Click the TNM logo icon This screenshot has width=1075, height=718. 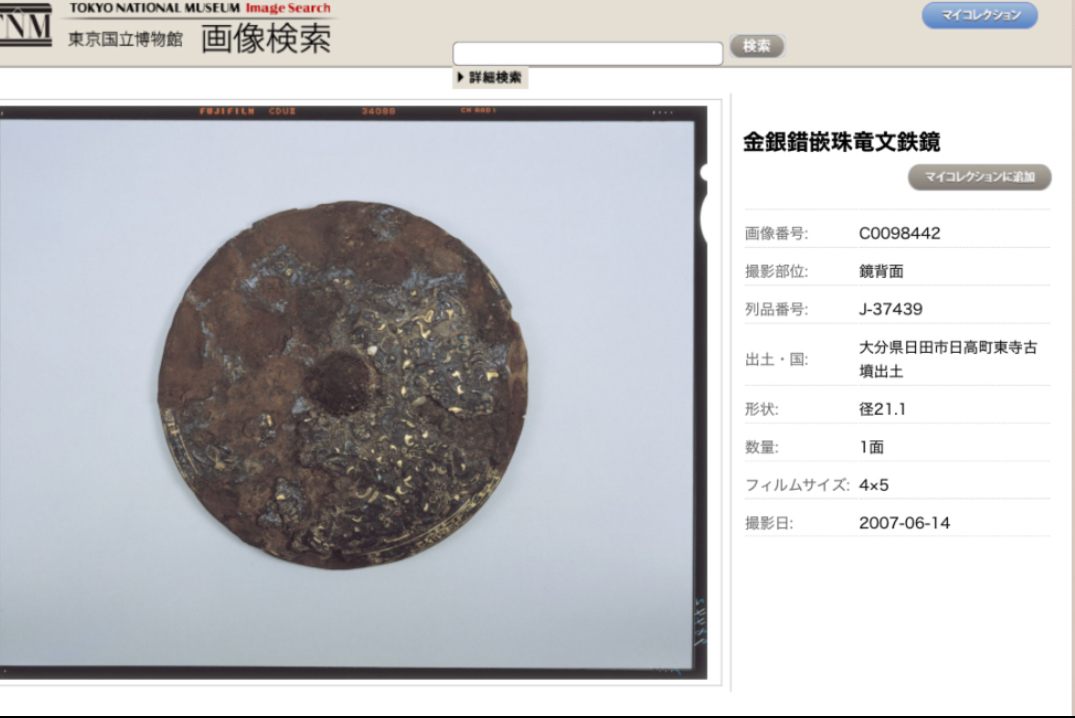[25, 29]
